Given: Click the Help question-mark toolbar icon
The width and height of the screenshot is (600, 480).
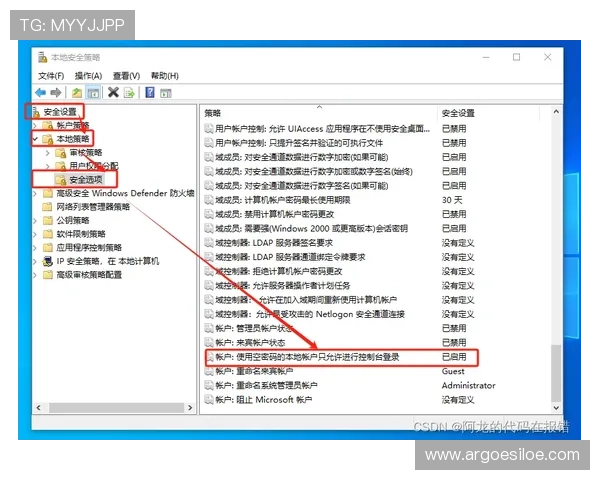Looking at the screenshot, I should tap(150, 92).
